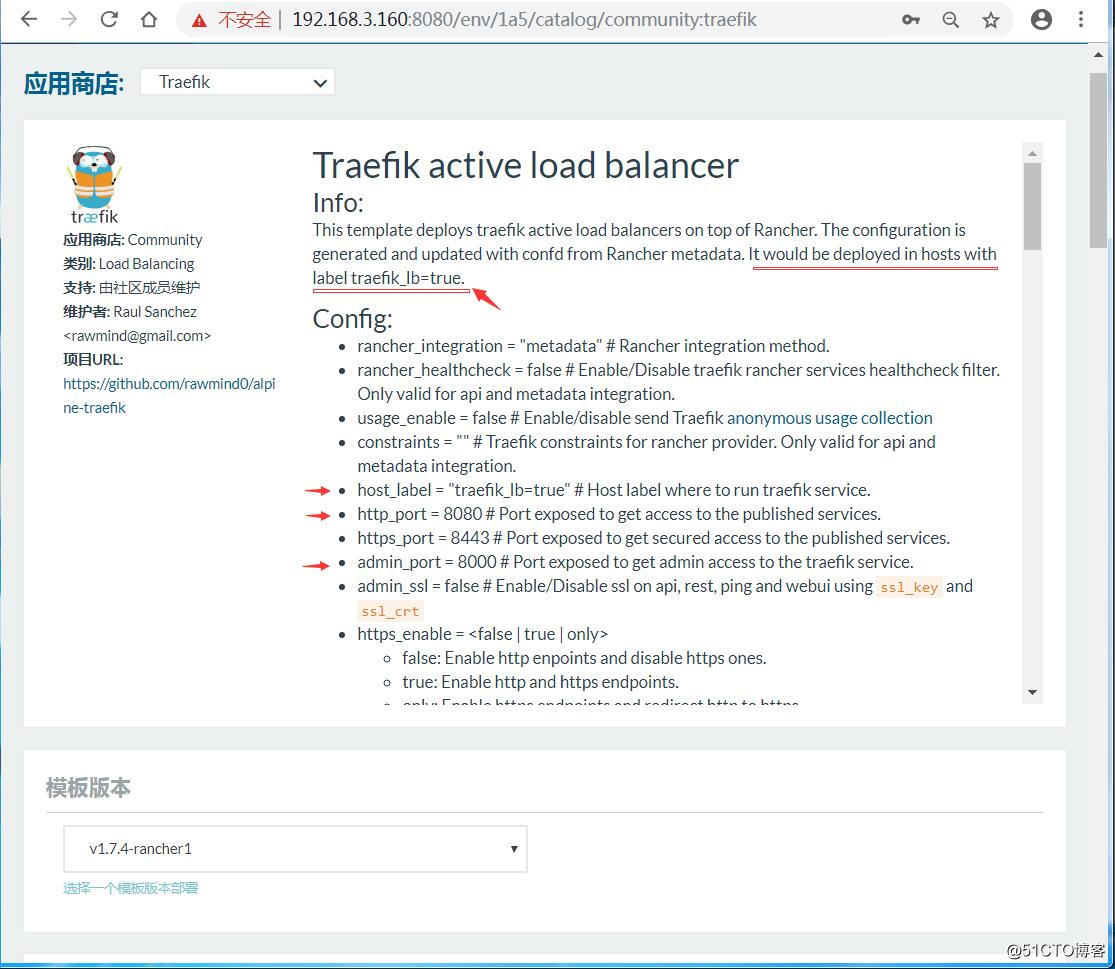Click the 'label traefik_lb=true.' sentence
The height and width of the screenshot is (969, 1115).
[388, 278]
